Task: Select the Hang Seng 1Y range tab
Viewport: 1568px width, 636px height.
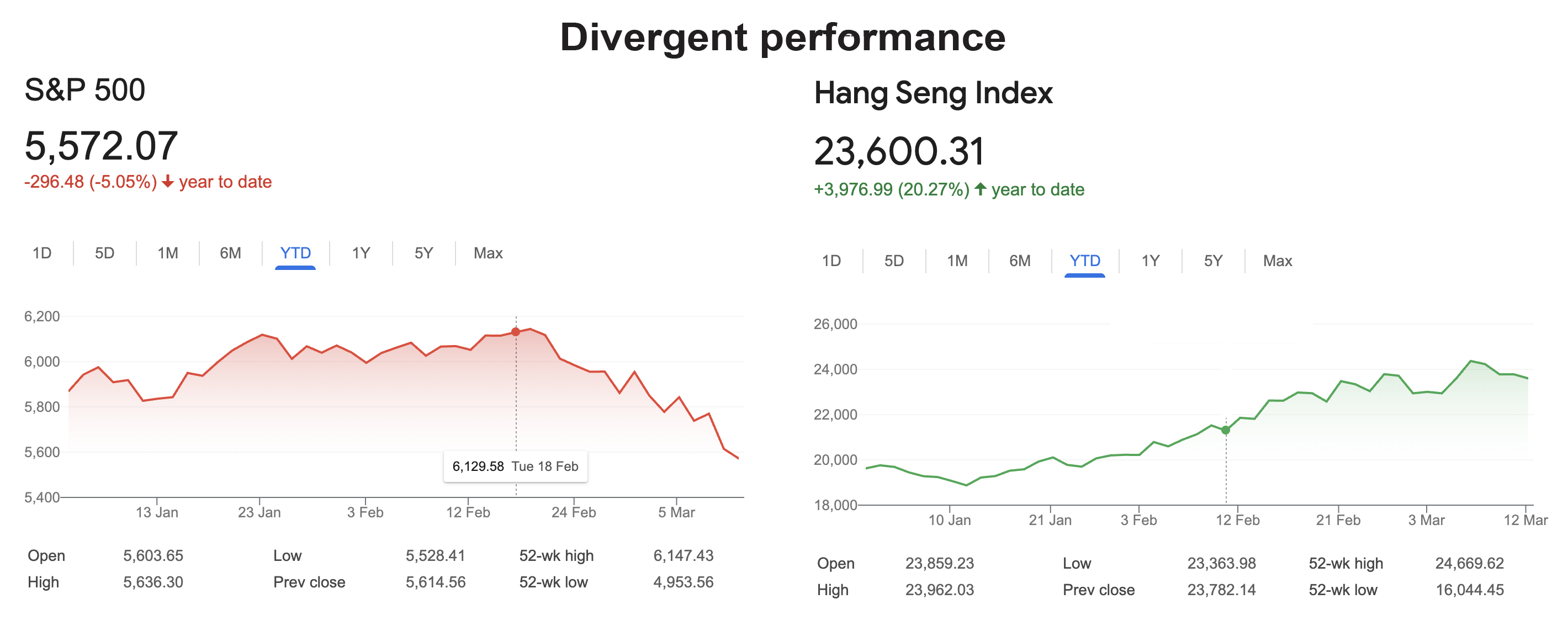Action: [x=1151, y=261]
